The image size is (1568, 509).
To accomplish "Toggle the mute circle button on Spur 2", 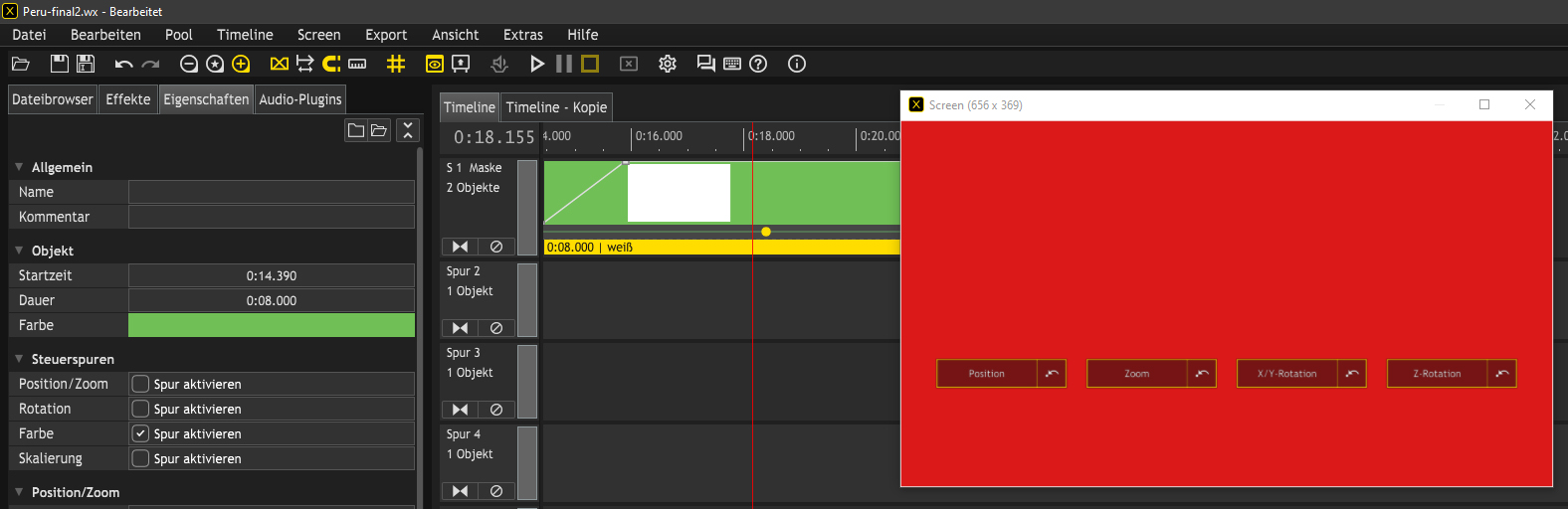I will click(x=496, y=328).
